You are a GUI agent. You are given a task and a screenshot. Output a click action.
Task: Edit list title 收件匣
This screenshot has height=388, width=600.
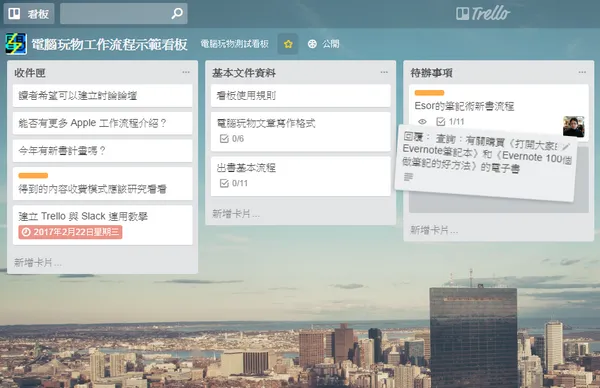[30, 73]
